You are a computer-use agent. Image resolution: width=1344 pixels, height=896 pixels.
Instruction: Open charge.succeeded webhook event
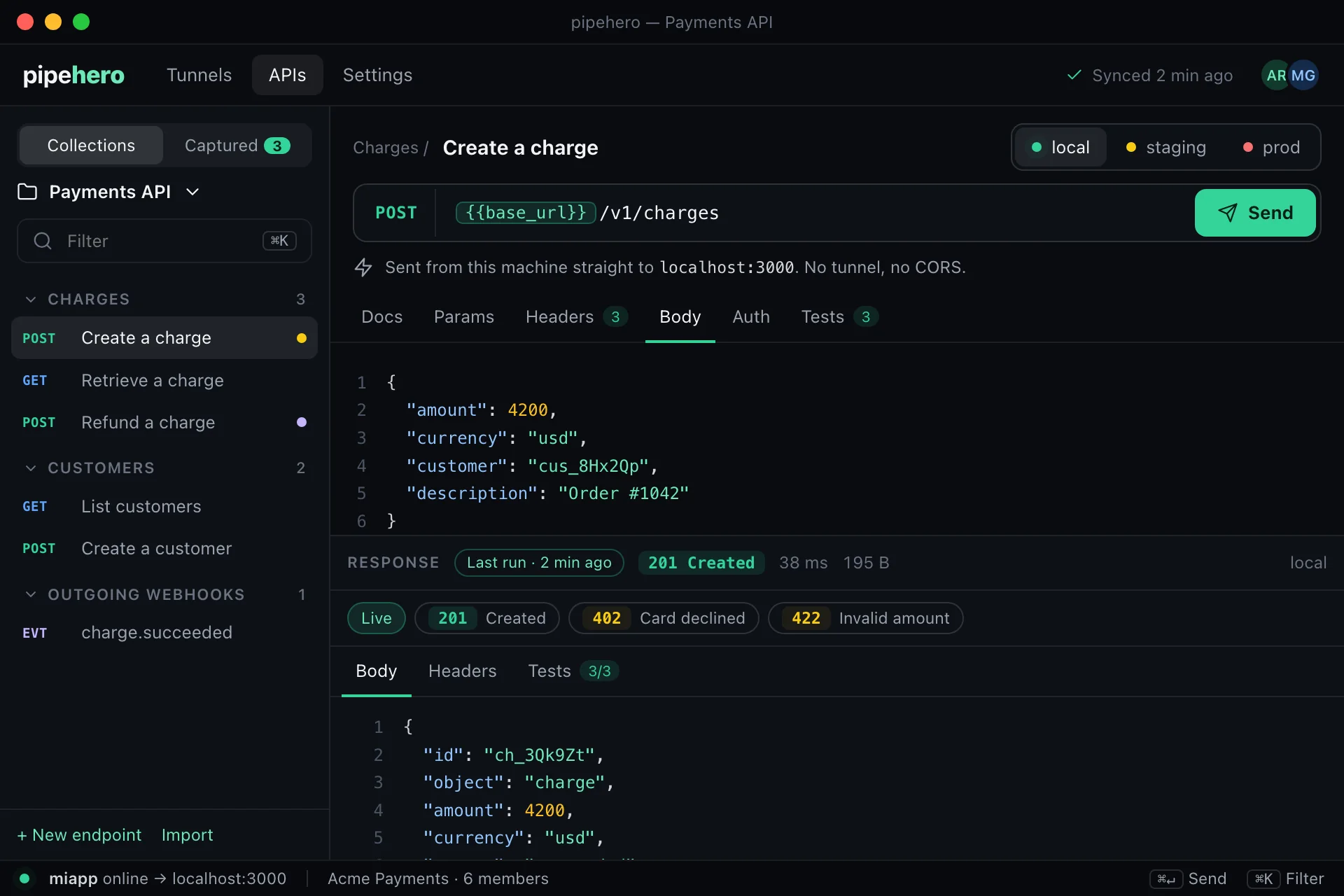point(164,632)
